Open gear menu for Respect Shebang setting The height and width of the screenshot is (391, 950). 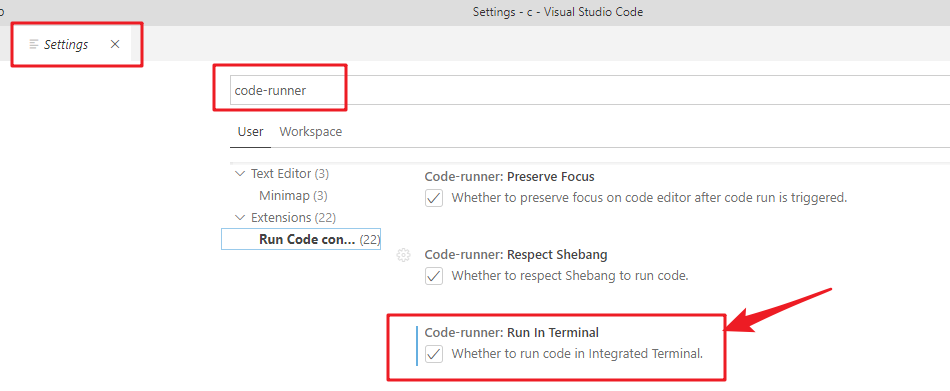pos(403,255)
